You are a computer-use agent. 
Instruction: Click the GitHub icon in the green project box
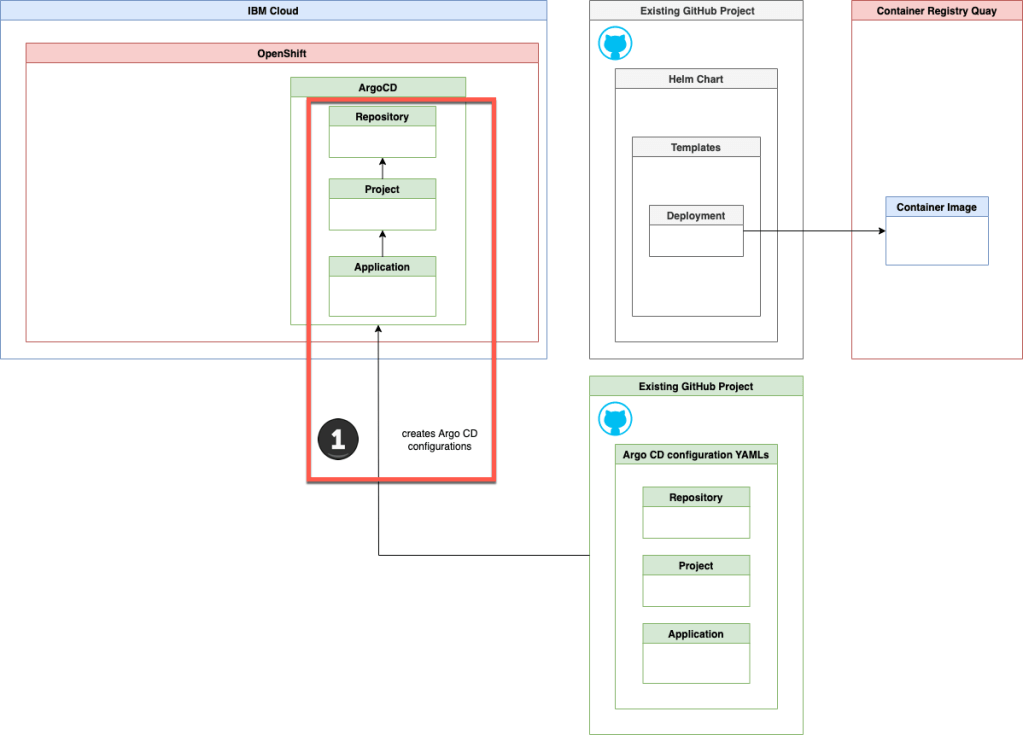(x=614, y=419)
